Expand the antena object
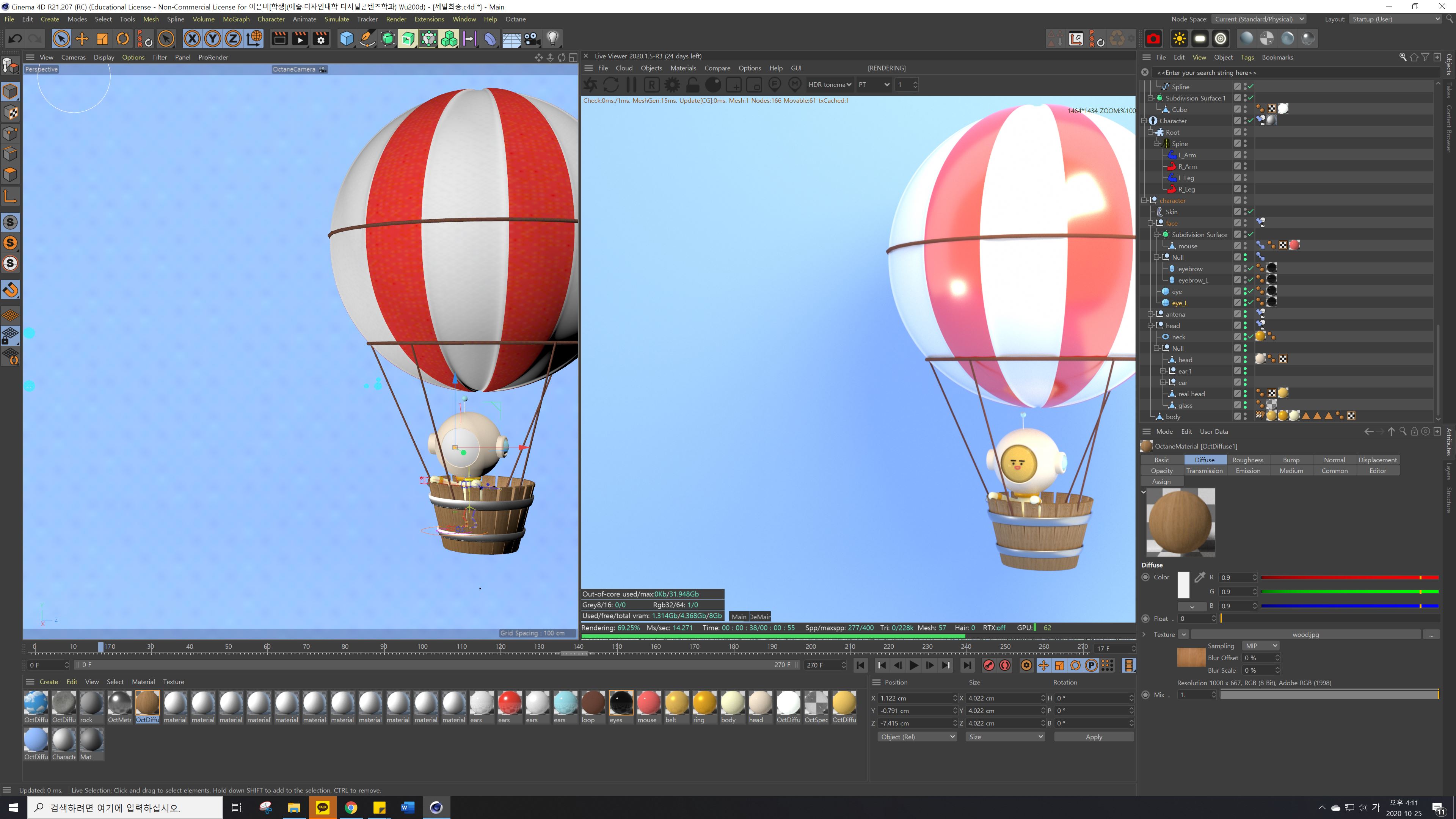This screenshot has height=819, width=1456. tap(1151, 314)
